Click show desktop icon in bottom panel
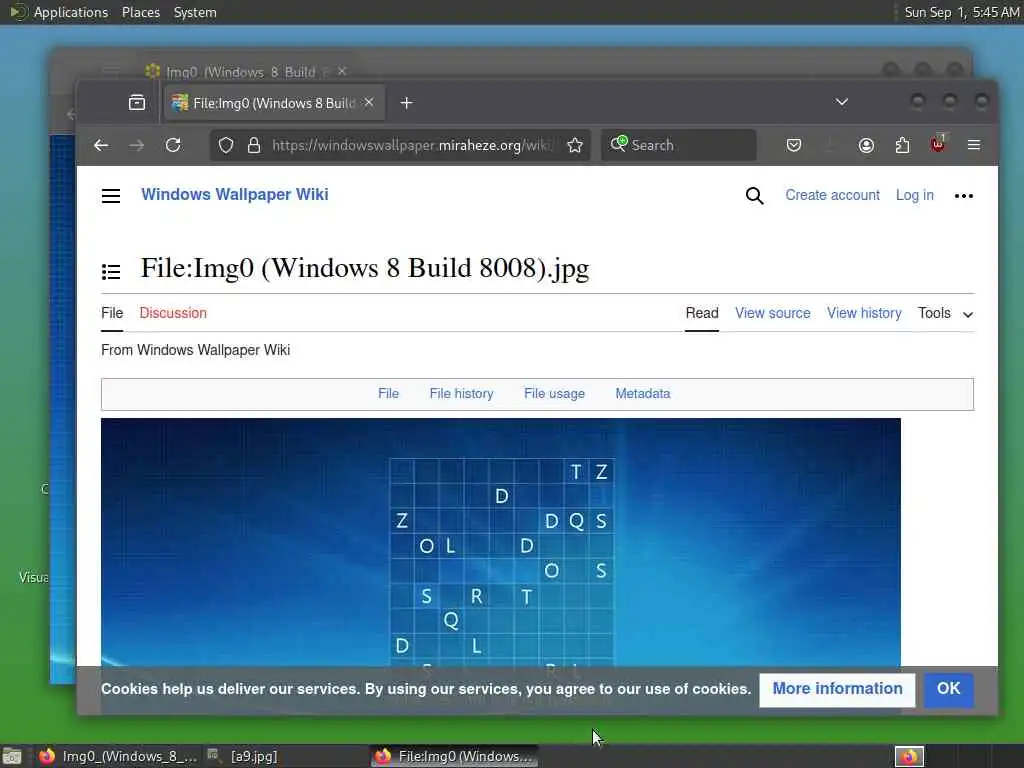This screenshot has height=768, width=1024. tap(12, 757)
